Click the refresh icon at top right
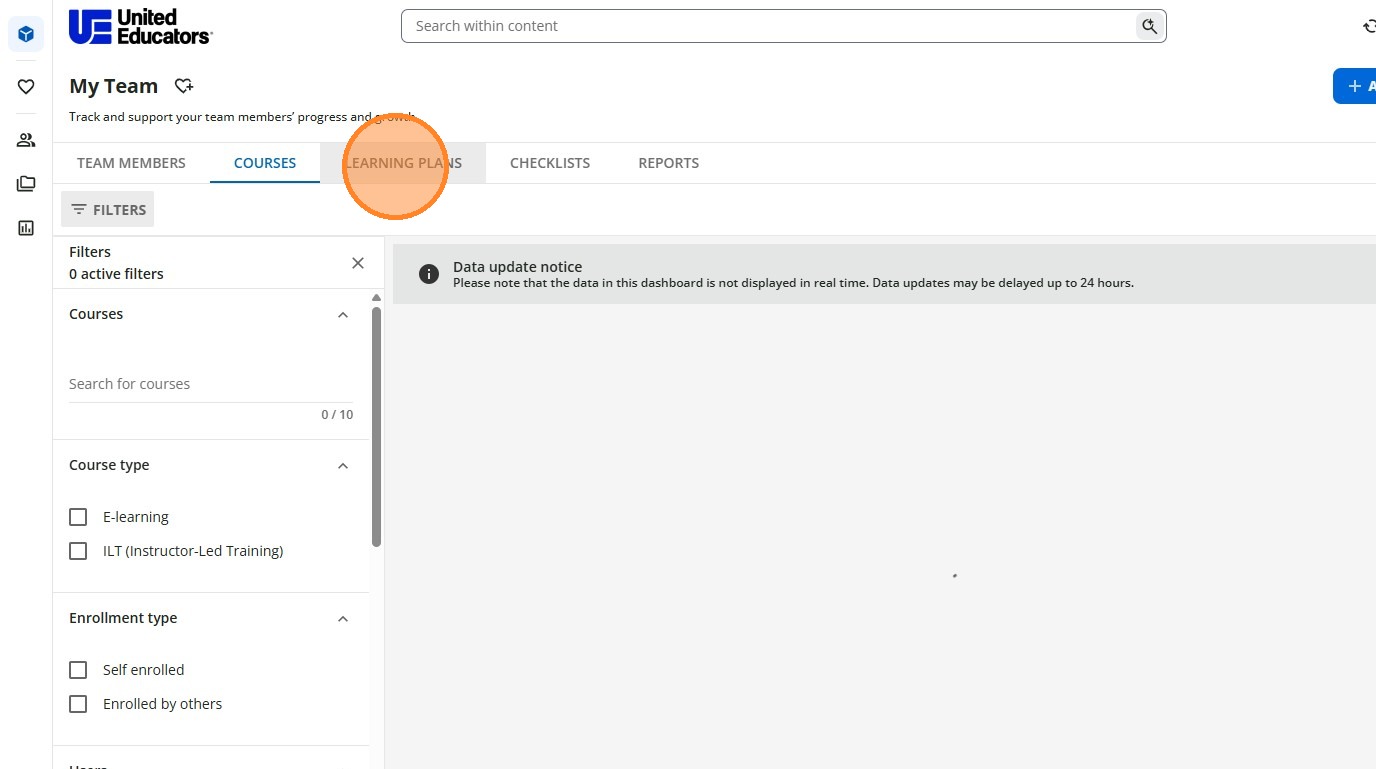 [1369, 26]
